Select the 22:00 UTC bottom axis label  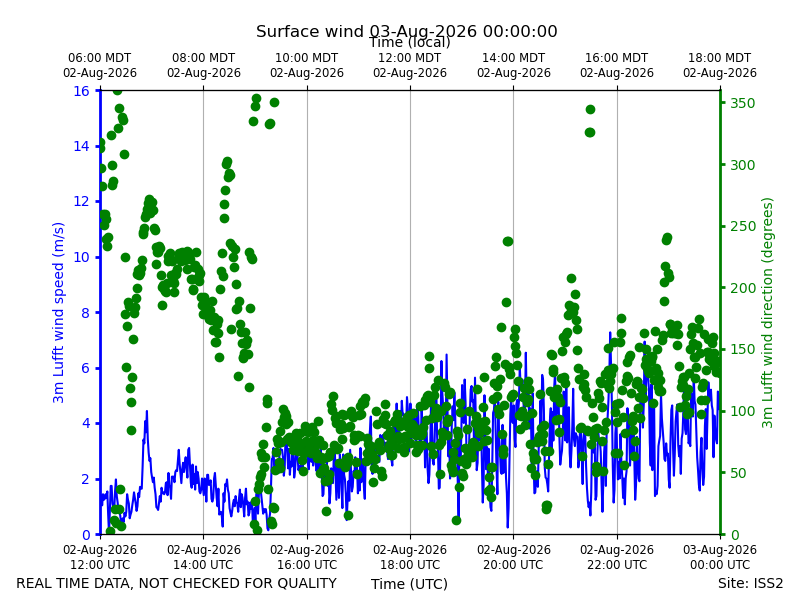pos(617,557)
